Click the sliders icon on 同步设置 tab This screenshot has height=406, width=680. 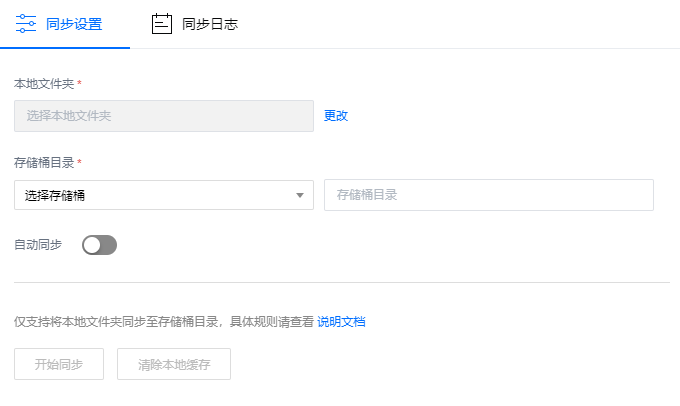coord(26,23)
